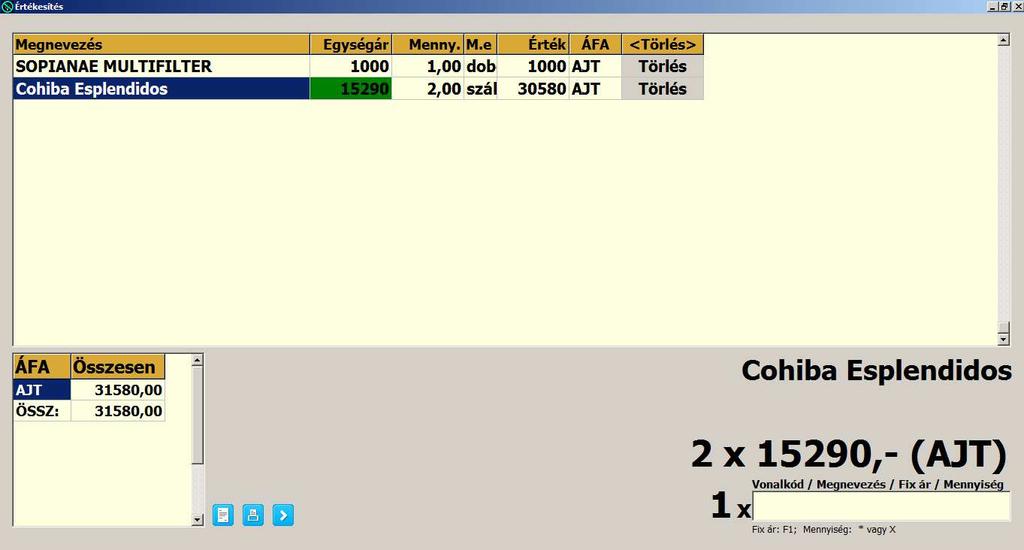
Task: Click the Megnevezés column header
Action: click(161, 44)
